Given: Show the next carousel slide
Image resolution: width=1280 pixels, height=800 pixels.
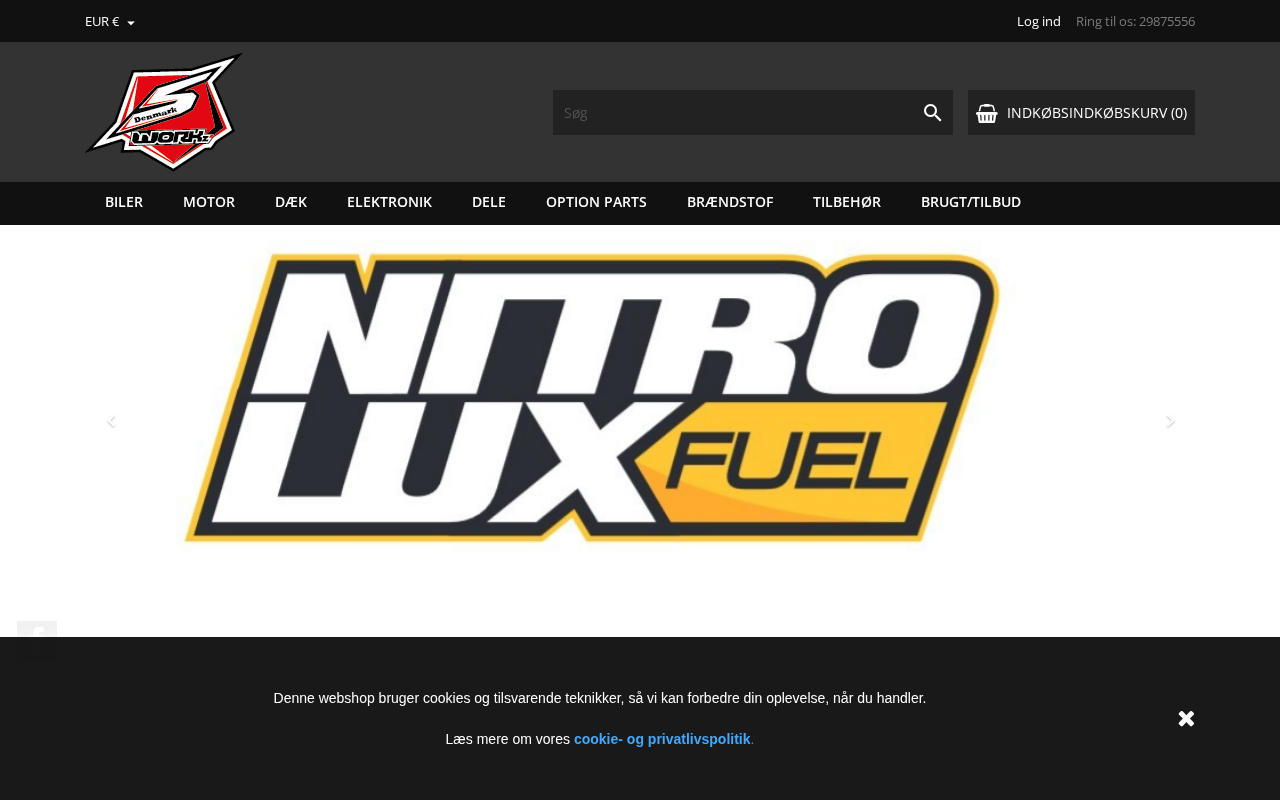Looking at the screenshot, I should (x=1171, y=422).
